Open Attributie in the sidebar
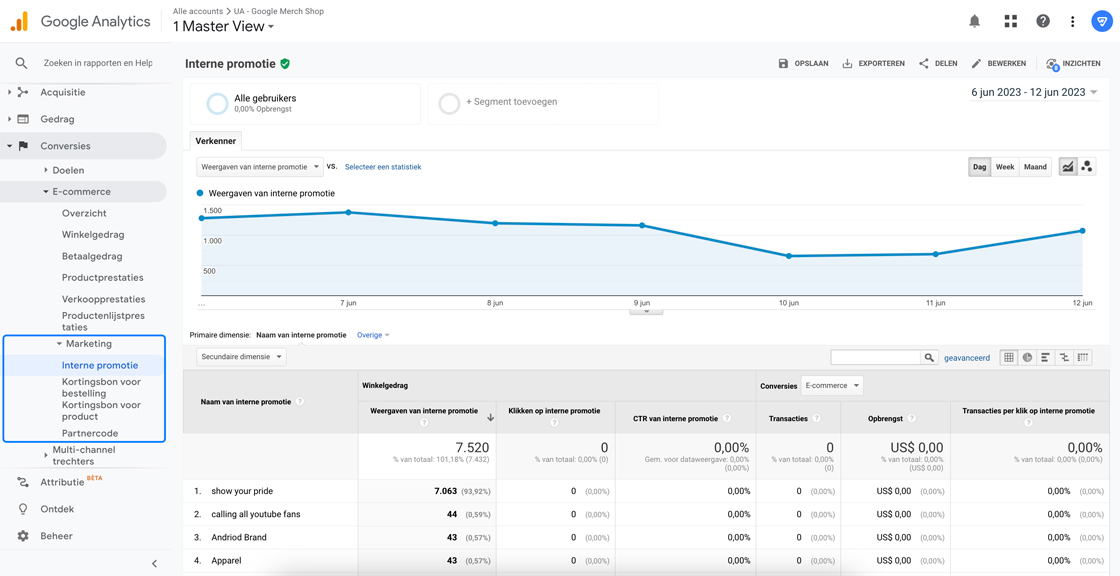 (x=62, y=482)
